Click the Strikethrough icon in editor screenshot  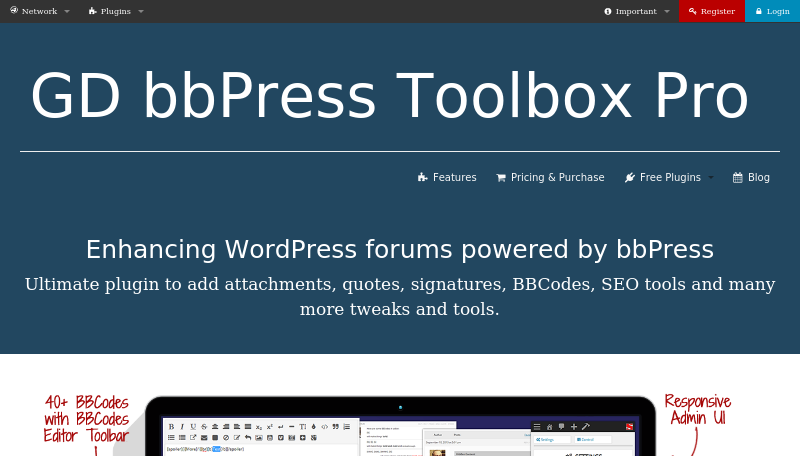click(x=204, y=427)
